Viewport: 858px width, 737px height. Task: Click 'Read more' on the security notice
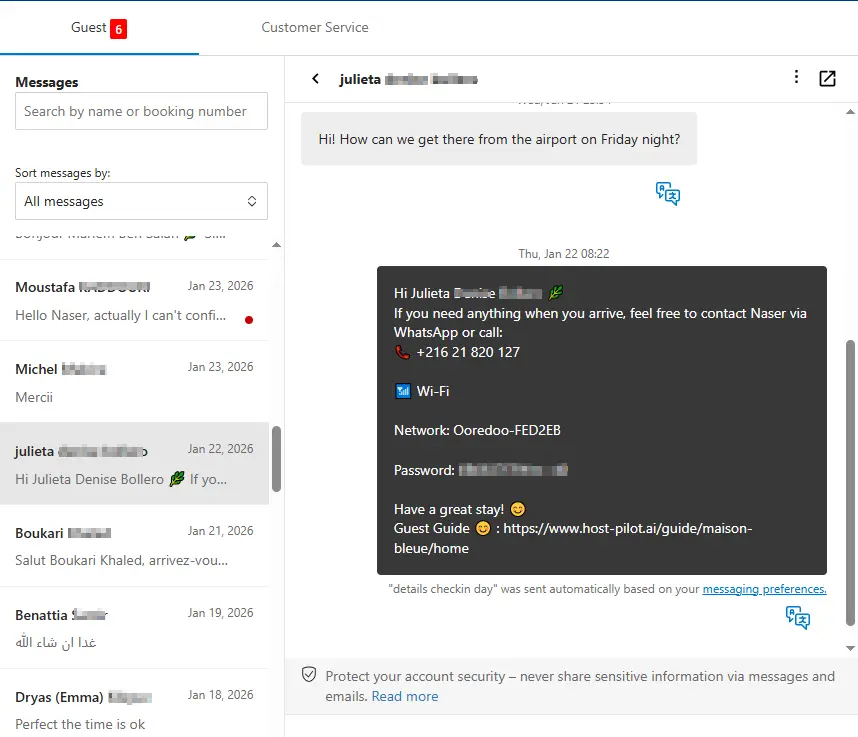point(404,696)
